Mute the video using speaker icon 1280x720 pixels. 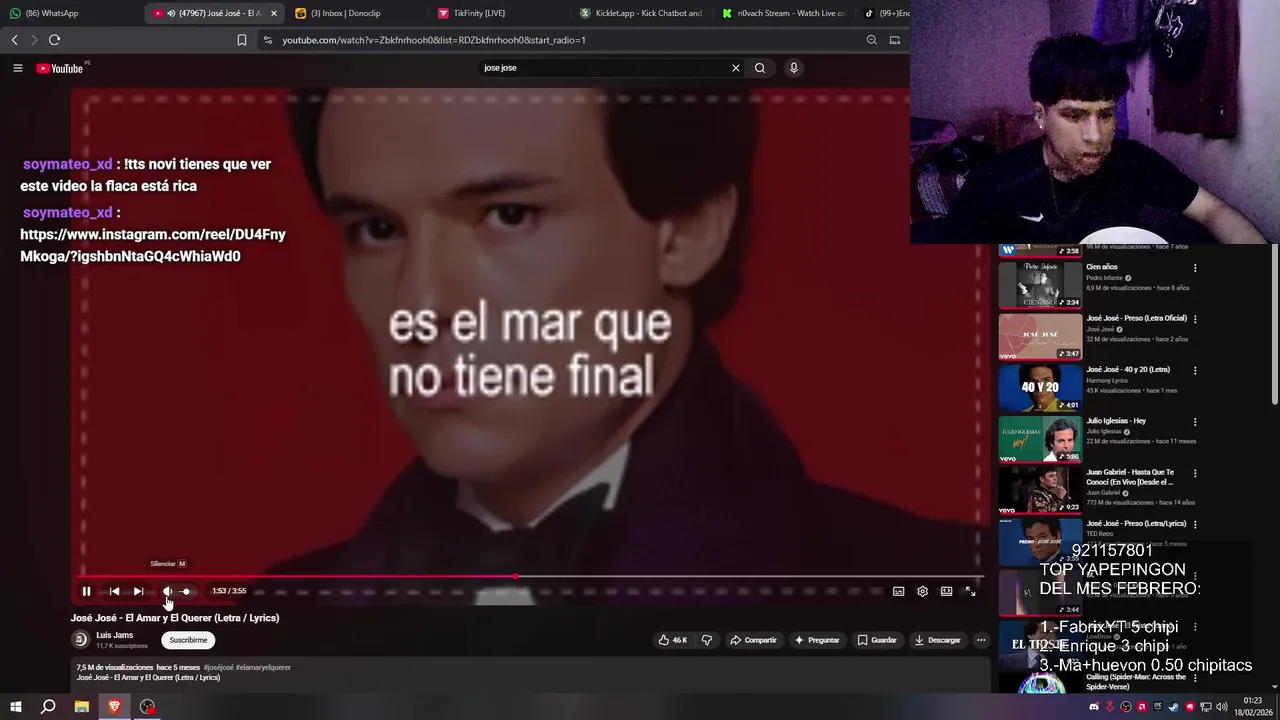[x=167, y=591]
